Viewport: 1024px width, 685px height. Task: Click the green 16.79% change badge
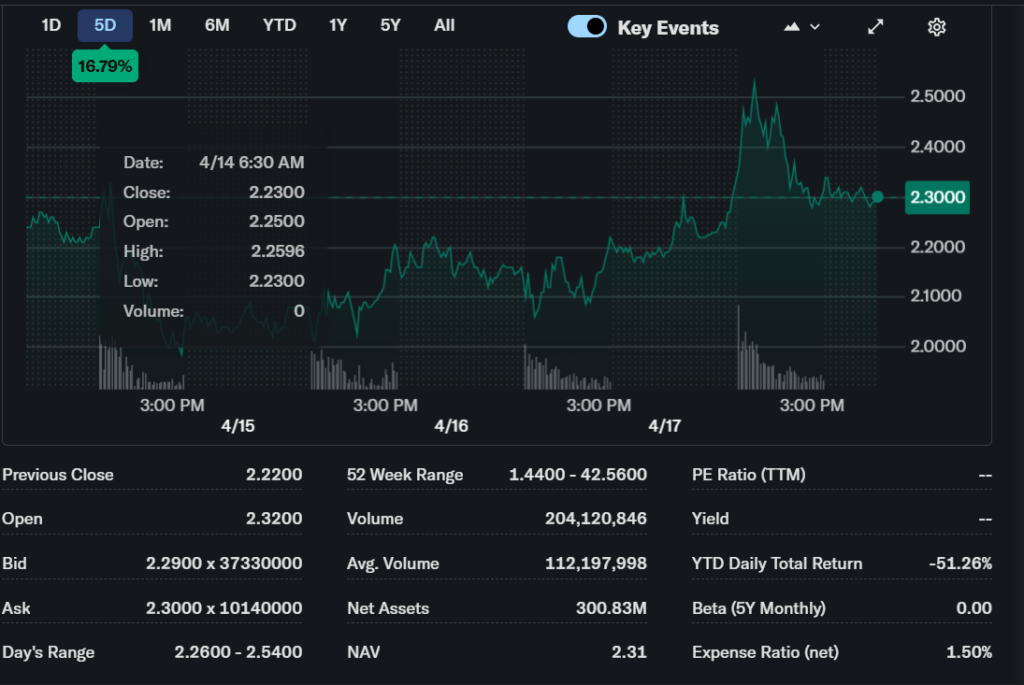pyautogui.click(x=105, y=67)
